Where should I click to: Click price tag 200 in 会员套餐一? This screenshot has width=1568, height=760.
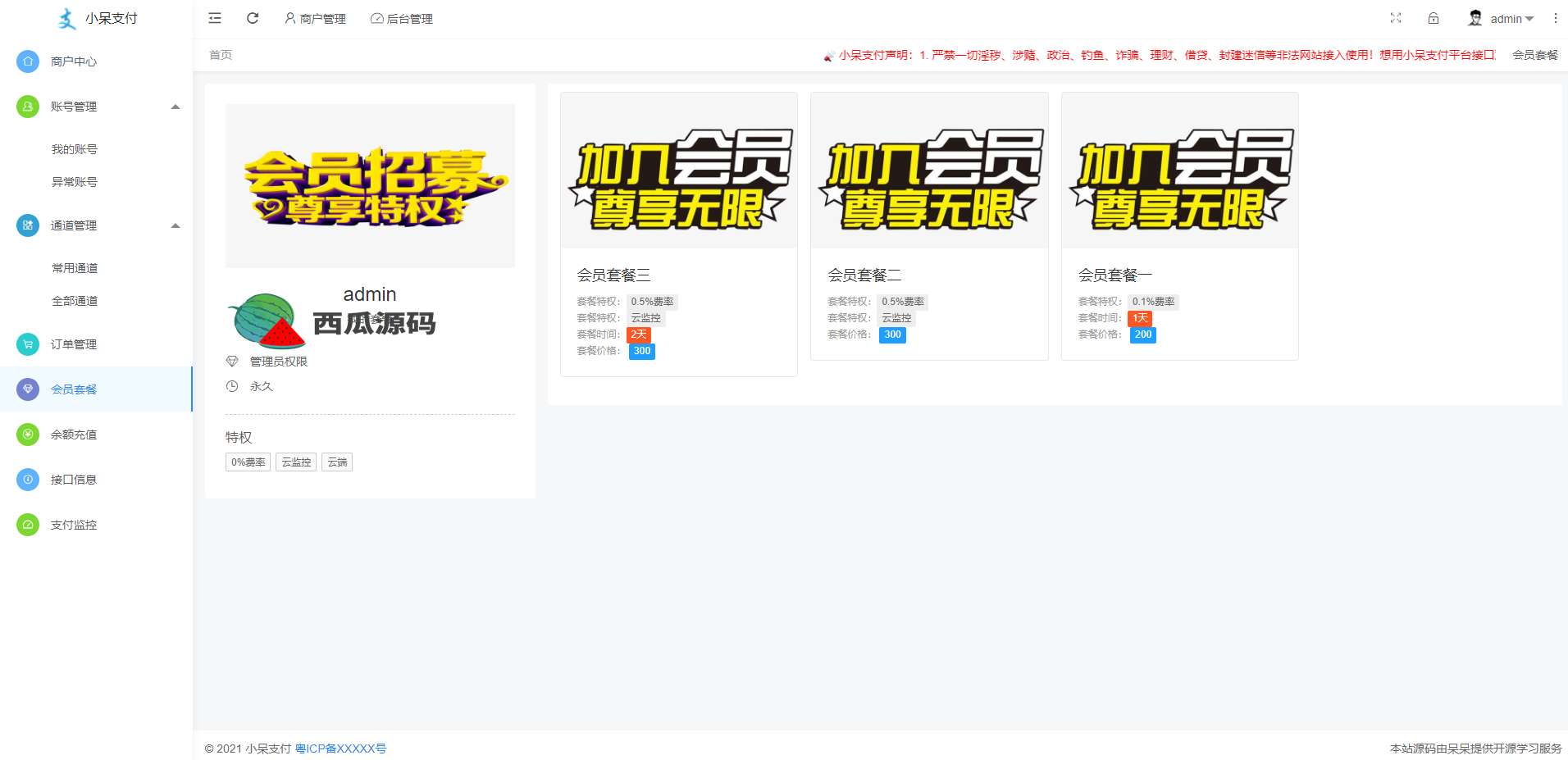(x=1143, y=334)
